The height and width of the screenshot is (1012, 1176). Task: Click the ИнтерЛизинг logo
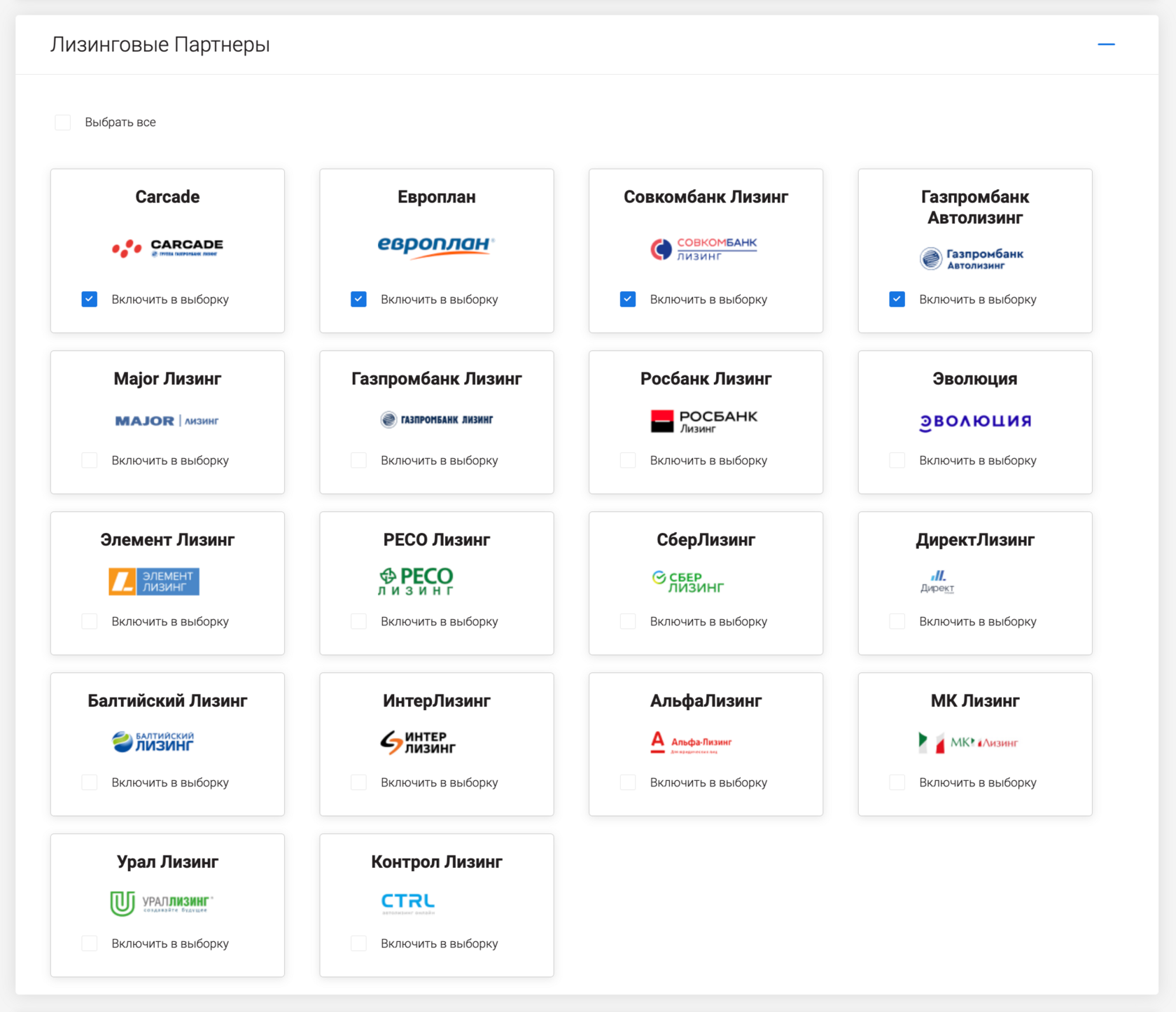tap(418, 742)
